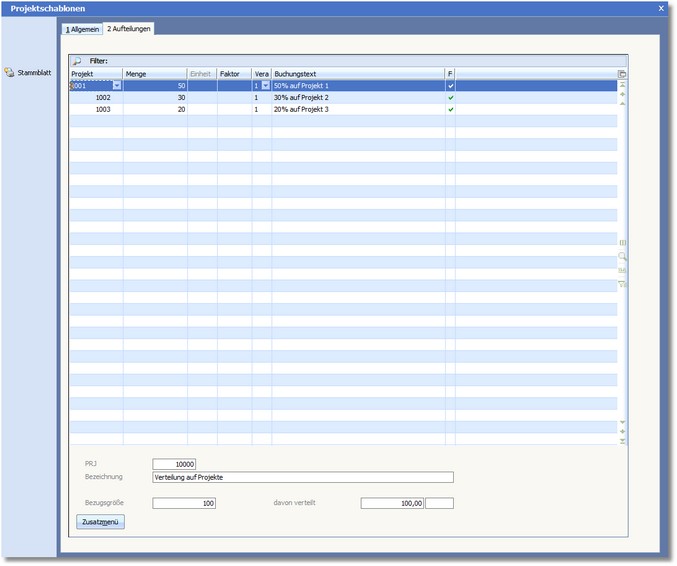Image resolution: width=677 pixels, height=566 pixels.
Task: Click into the Bezeichnung text field
Action: pos(302,478)
